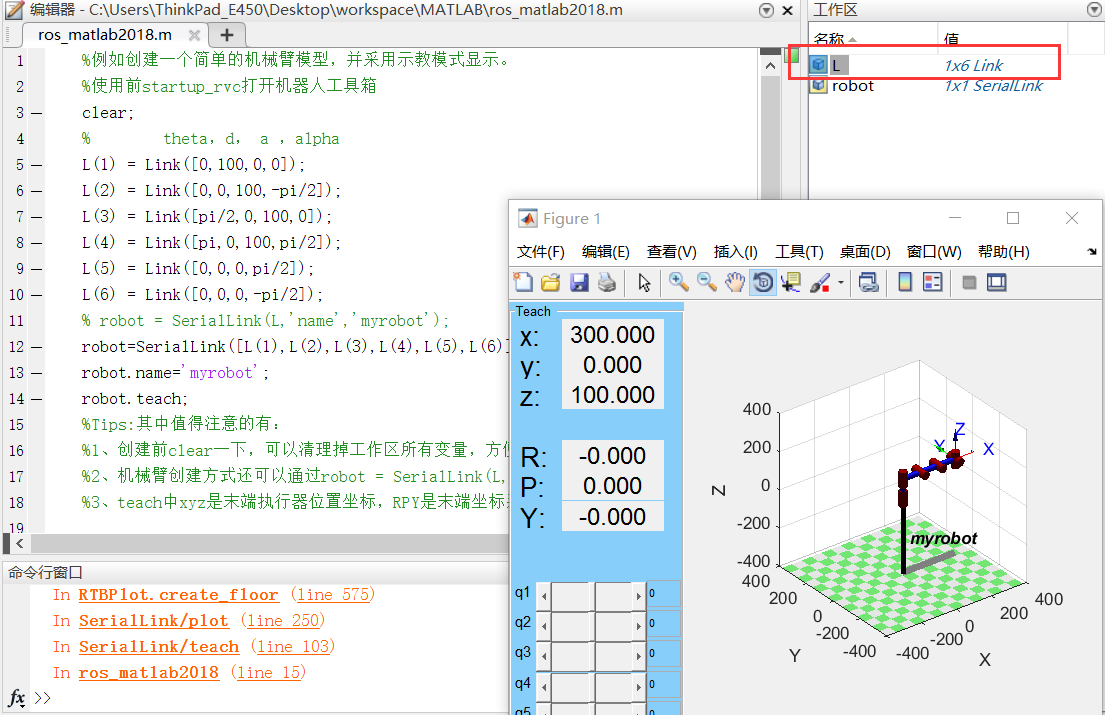Click the q1 value input field
Screen dimensions: 1105x715
663,594
